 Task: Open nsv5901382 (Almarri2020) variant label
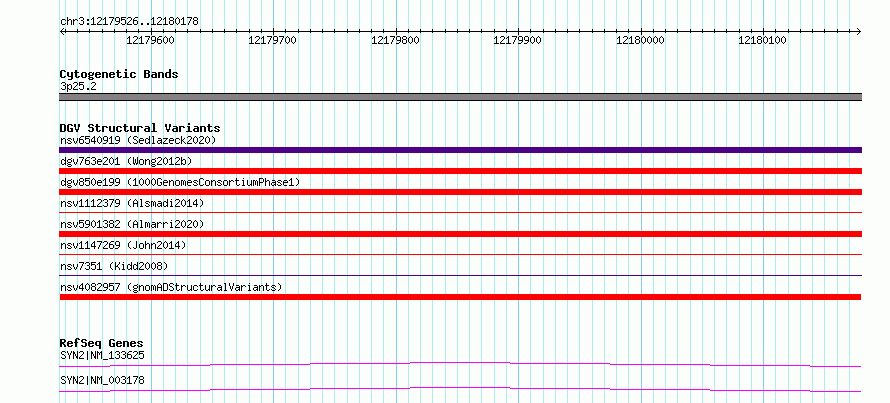pyautogui.click(x=132, y=224)
